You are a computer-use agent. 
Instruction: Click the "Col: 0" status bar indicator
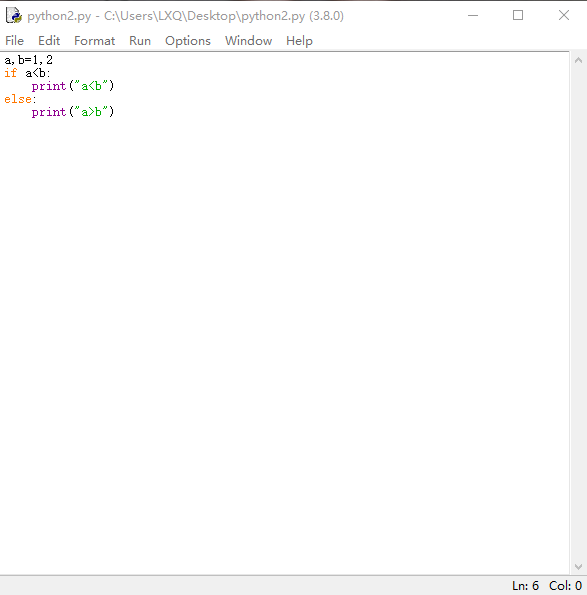point(565,586)
